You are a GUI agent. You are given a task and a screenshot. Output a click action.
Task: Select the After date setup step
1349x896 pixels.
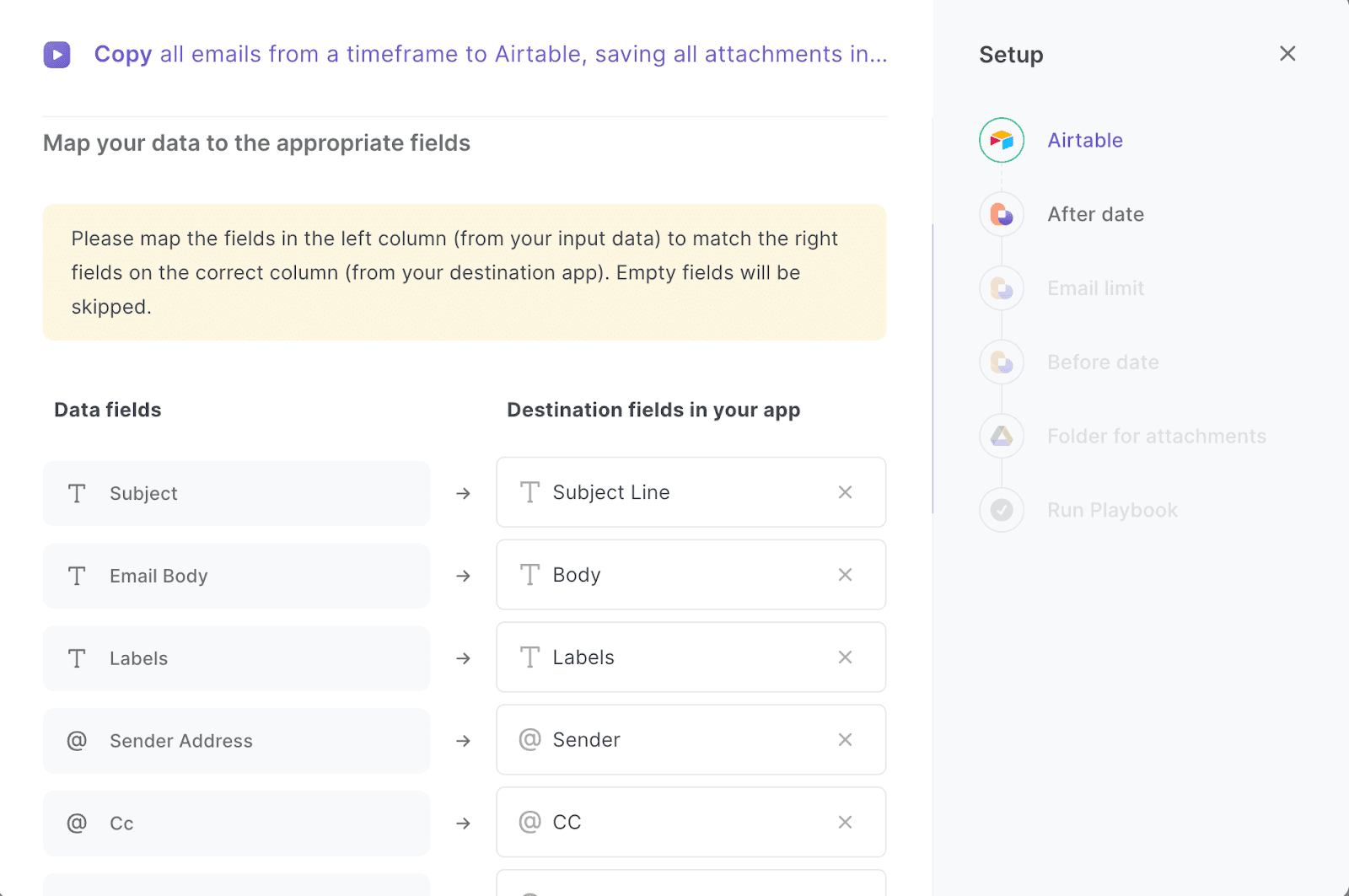tap(1095, 214)
